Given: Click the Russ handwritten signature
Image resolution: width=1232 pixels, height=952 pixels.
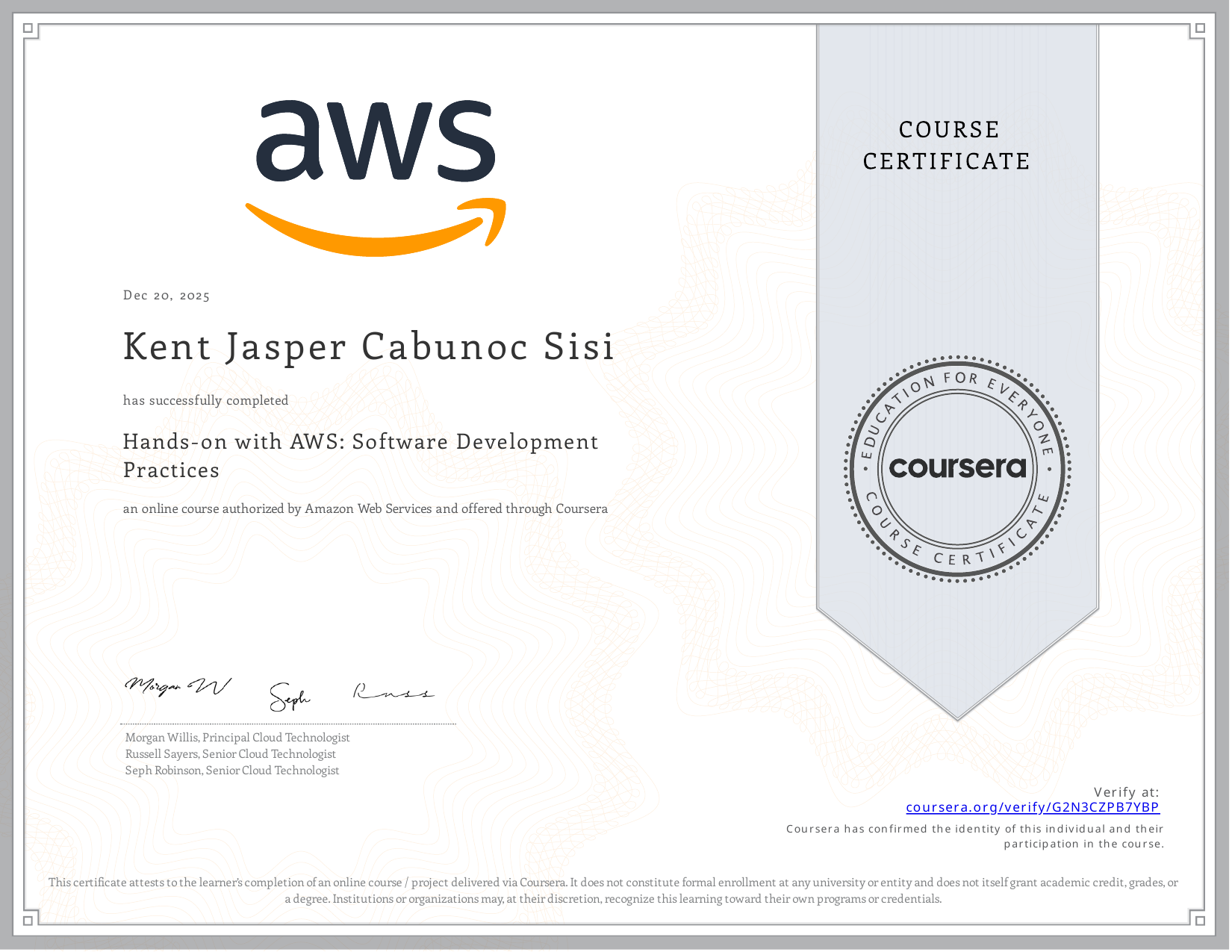Looking at the screenshot, I should 393,691.
